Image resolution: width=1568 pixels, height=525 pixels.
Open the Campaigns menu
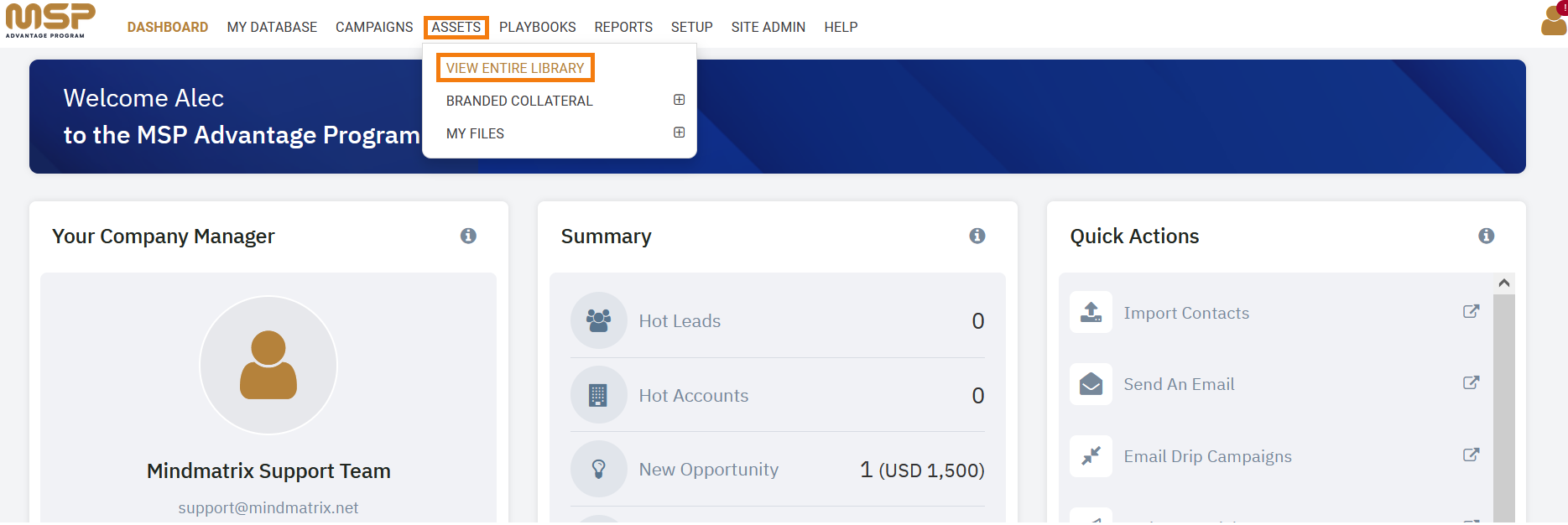coord(374,27)
